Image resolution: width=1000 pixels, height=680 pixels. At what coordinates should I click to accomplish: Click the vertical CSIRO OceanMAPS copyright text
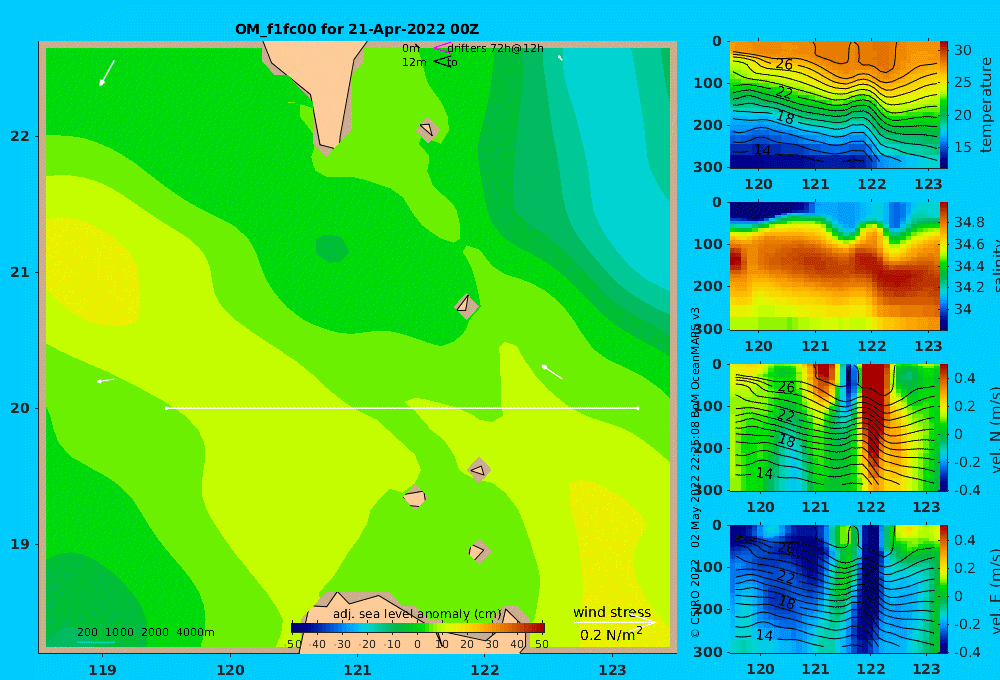(695, 472)
